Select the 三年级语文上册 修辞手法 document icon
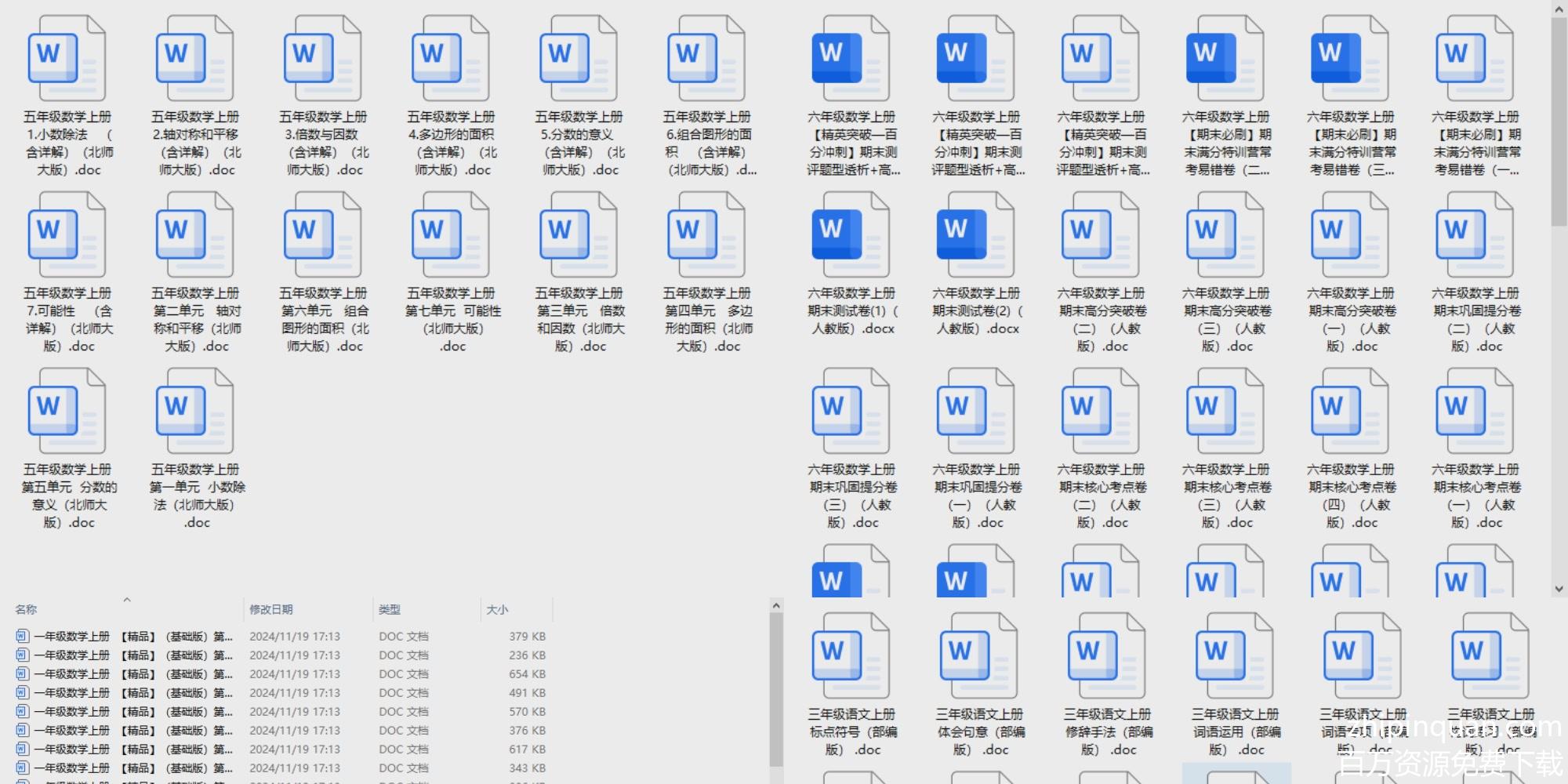 [x=1106, y=656]
